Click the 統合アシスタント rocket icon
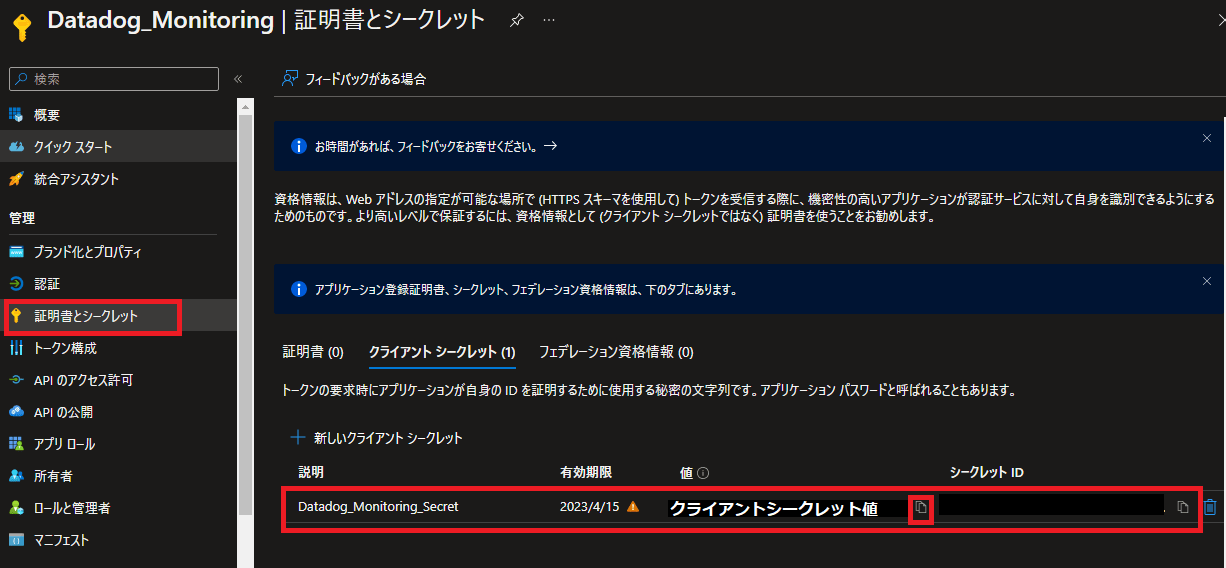Image resolution: width=1226 pixels, height=568 pixels. point(15,179)
